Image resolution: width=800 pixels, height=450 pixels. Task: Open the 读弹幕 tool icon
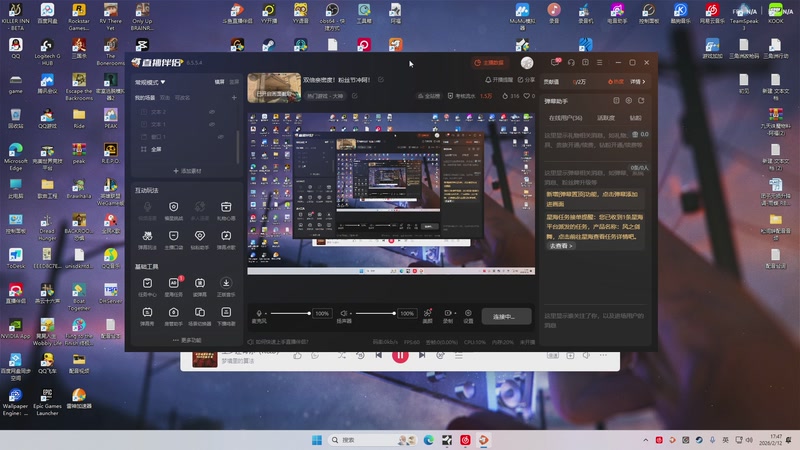[200, 283]
